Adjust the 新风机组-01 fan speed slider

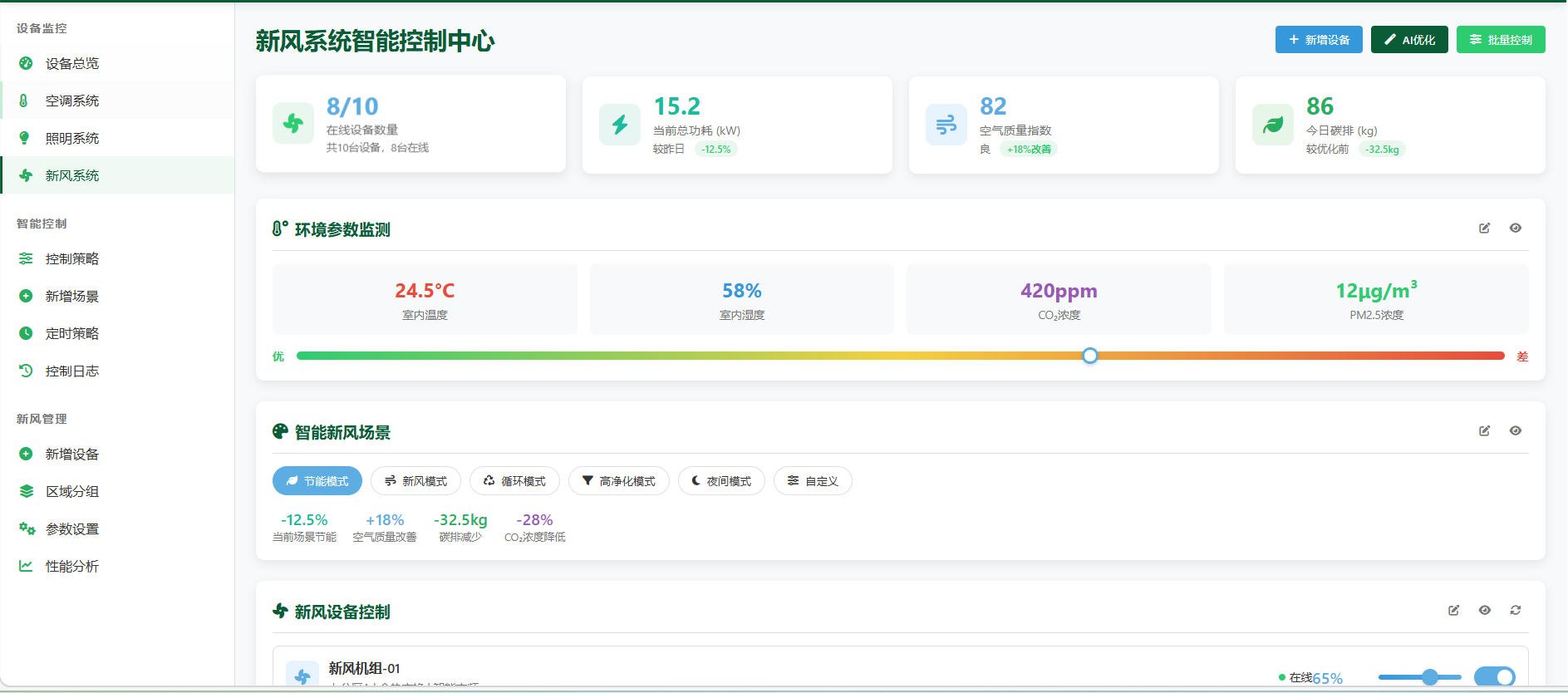point(1429,677)
